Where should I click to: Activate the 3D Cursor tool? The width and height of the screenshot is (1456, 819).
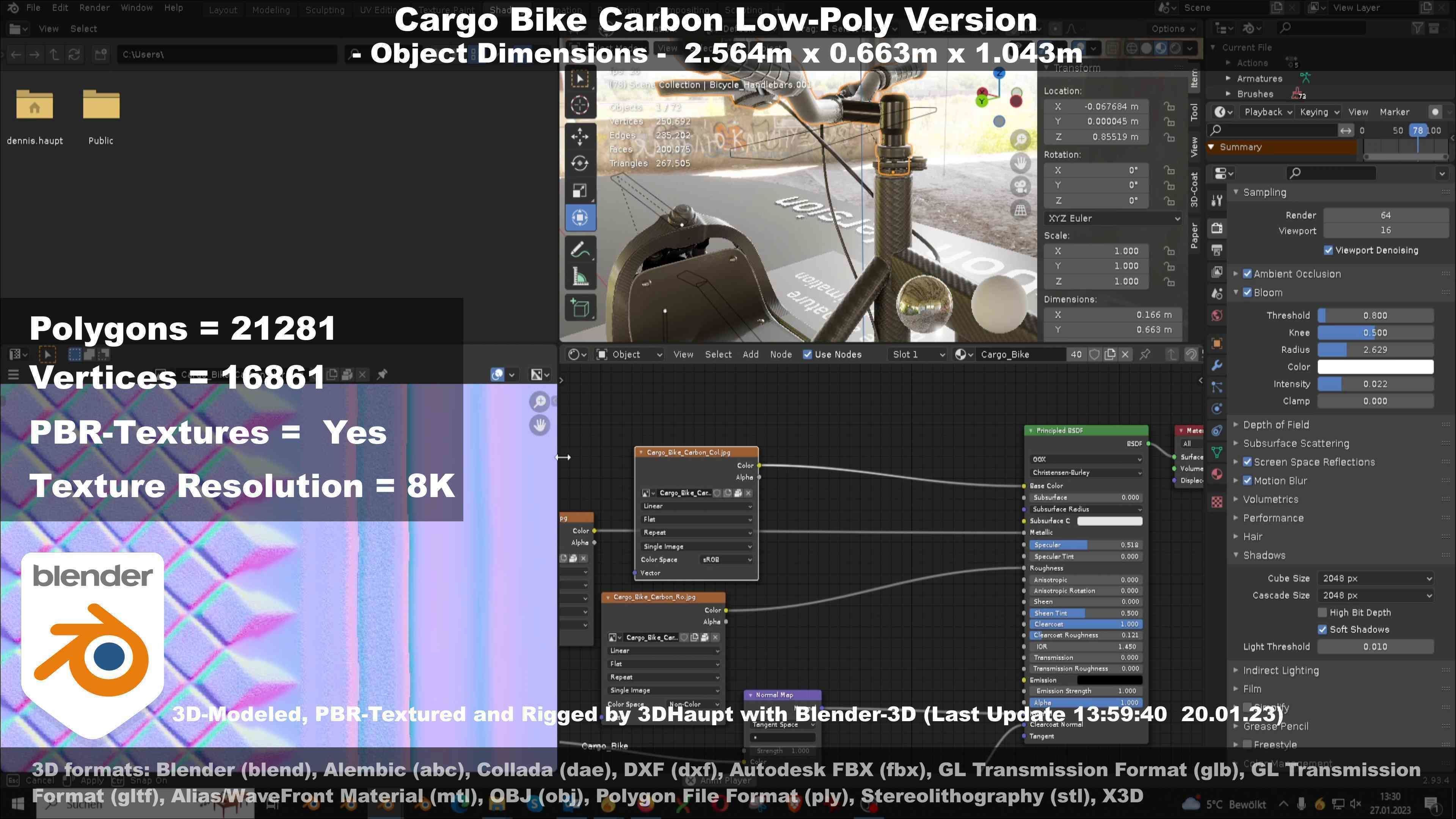tap(580, 105)
